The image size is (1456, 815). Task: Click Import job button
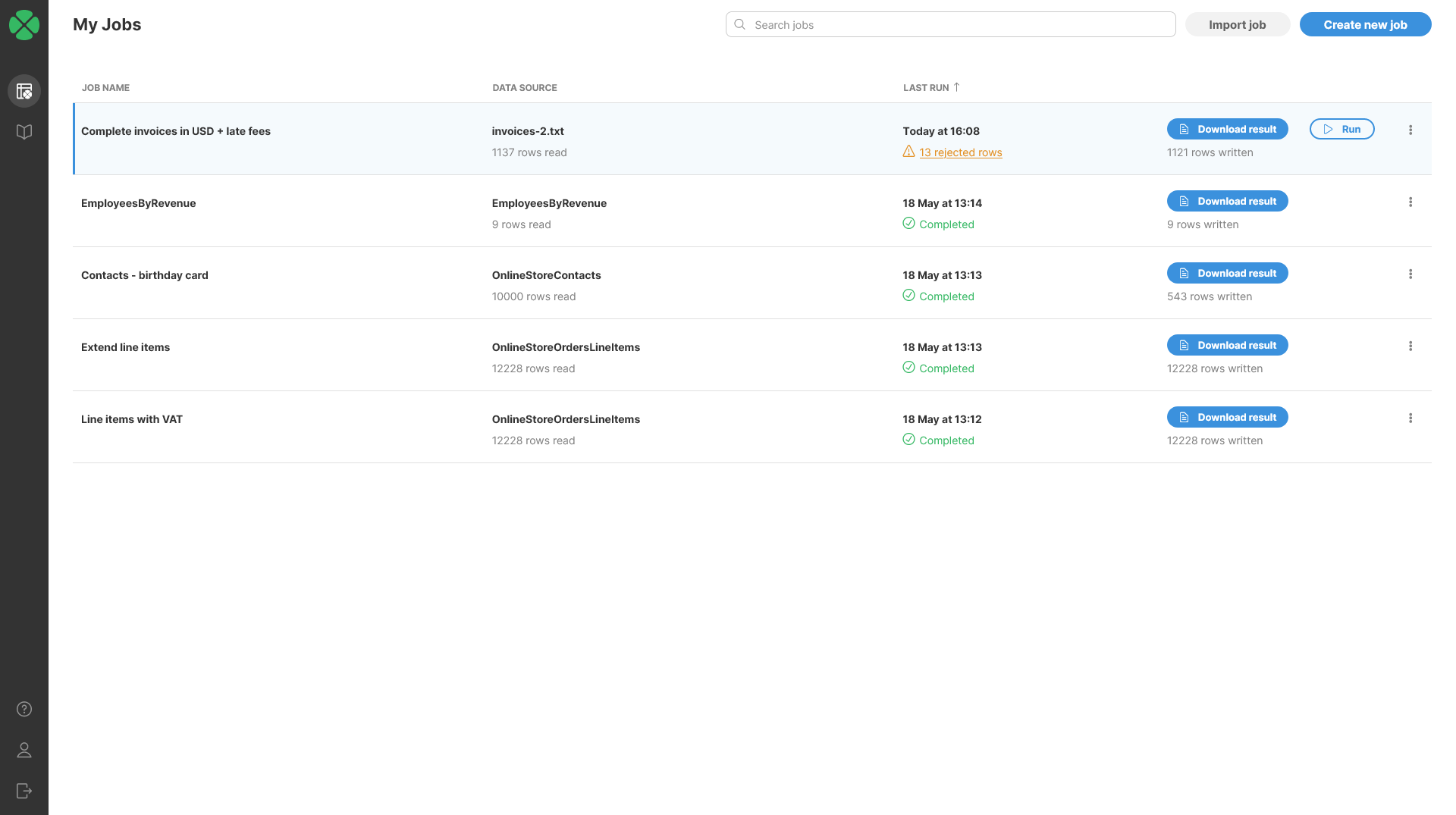point(1238,24)
